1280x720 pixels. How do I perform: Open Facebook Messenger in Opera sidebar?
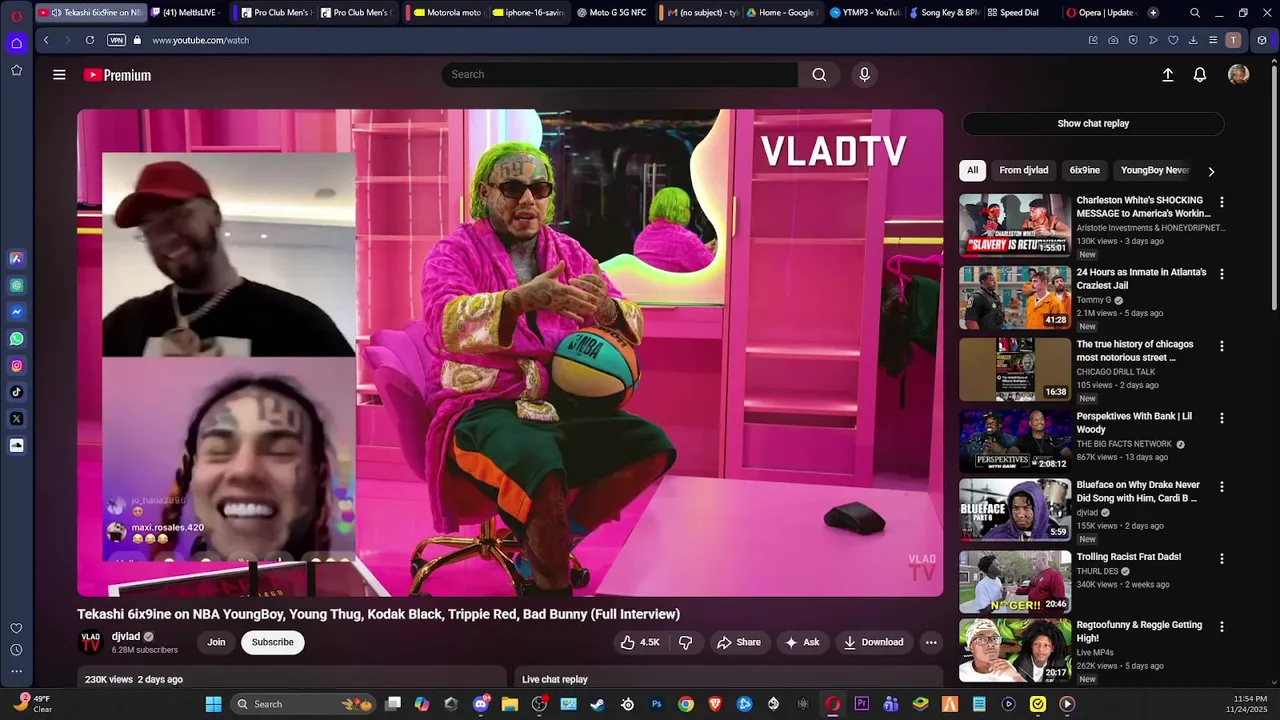pos(16,312)
